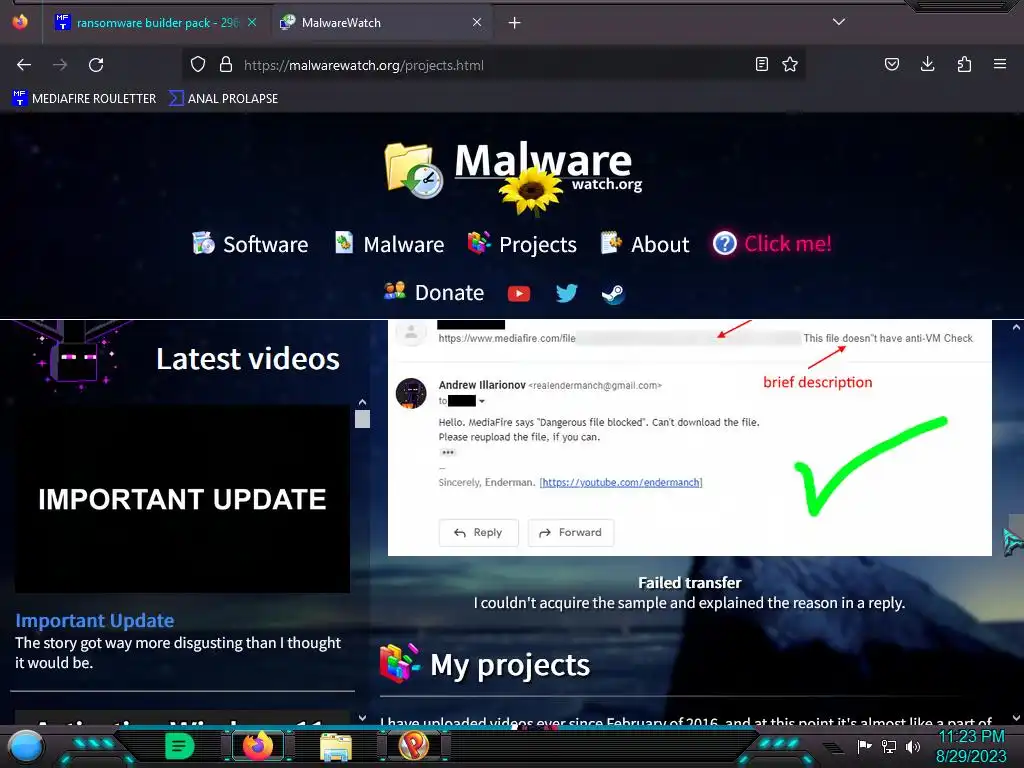Select the MalwareWatch browser tab
This screenshot has width=1024, height=768.
point(382,23)
